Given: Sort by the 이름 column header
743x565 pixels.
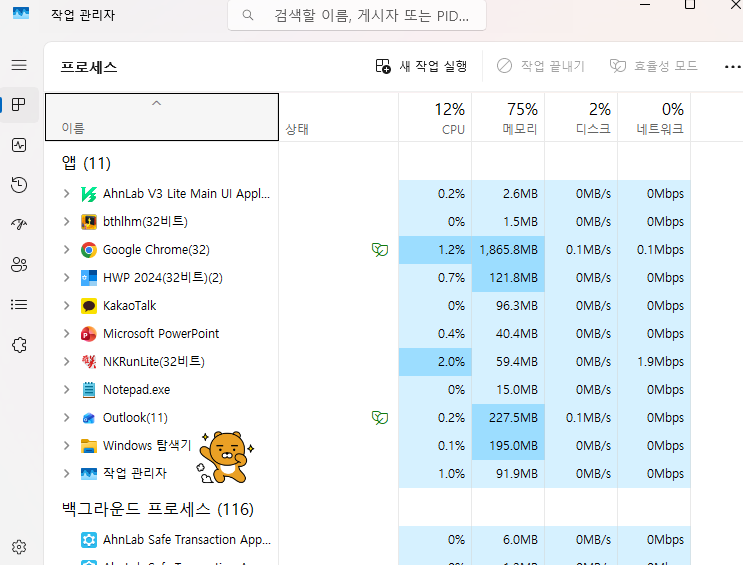Looking at the screenshot, I should (162, 117).
